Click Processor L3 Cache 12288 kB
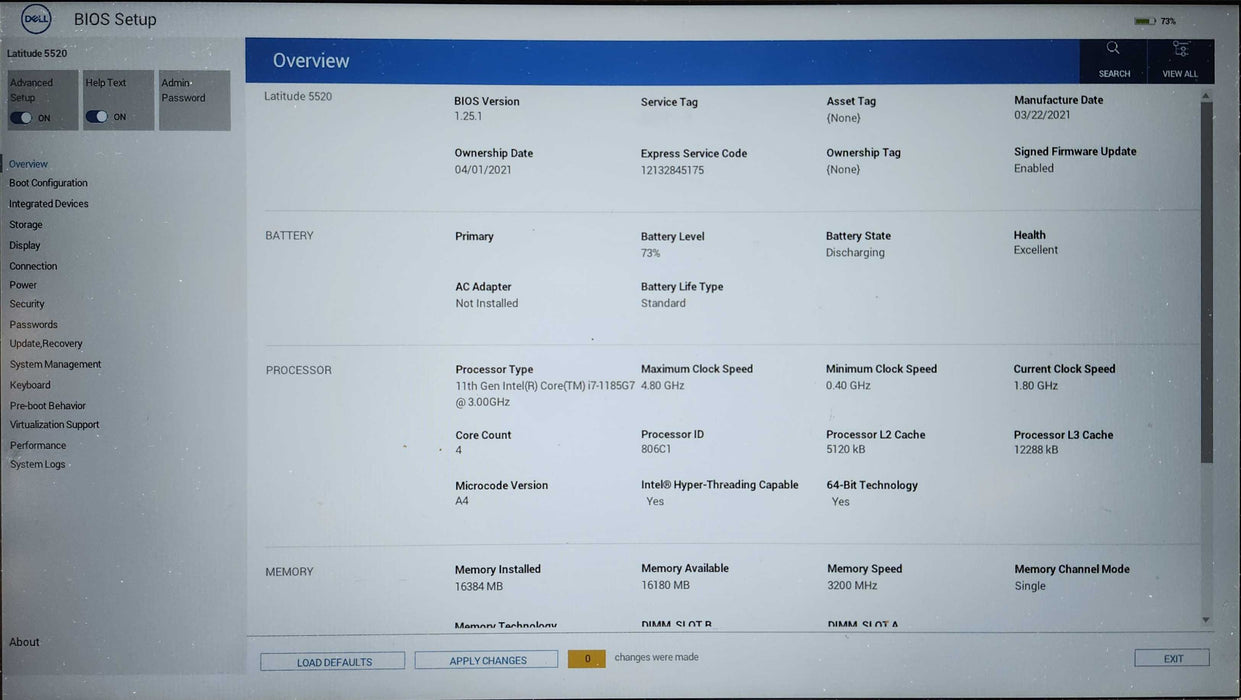1241x700 pixels. pyautogui.click(x=1038, y=450)
